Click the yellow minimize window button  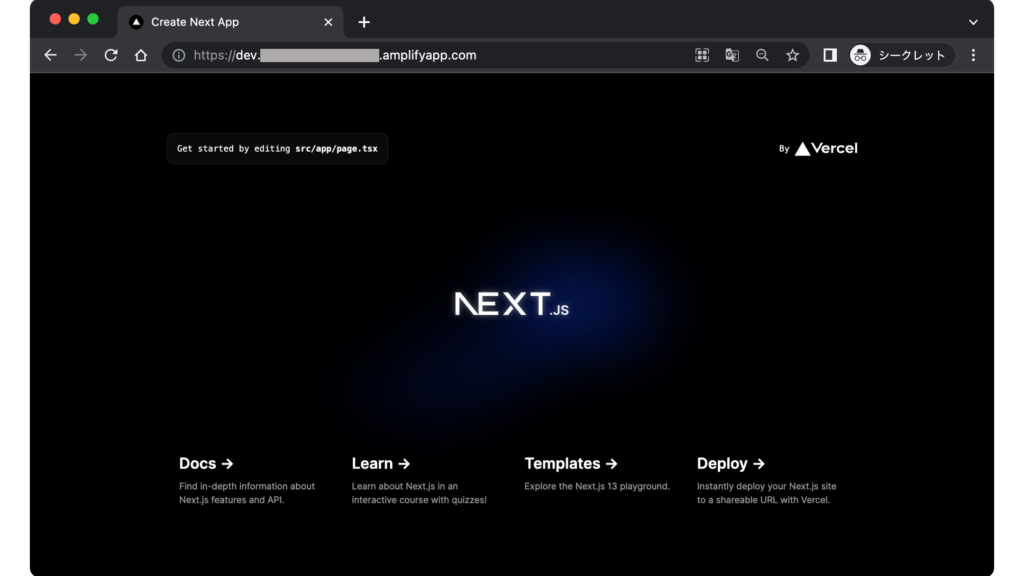point(74,19)
